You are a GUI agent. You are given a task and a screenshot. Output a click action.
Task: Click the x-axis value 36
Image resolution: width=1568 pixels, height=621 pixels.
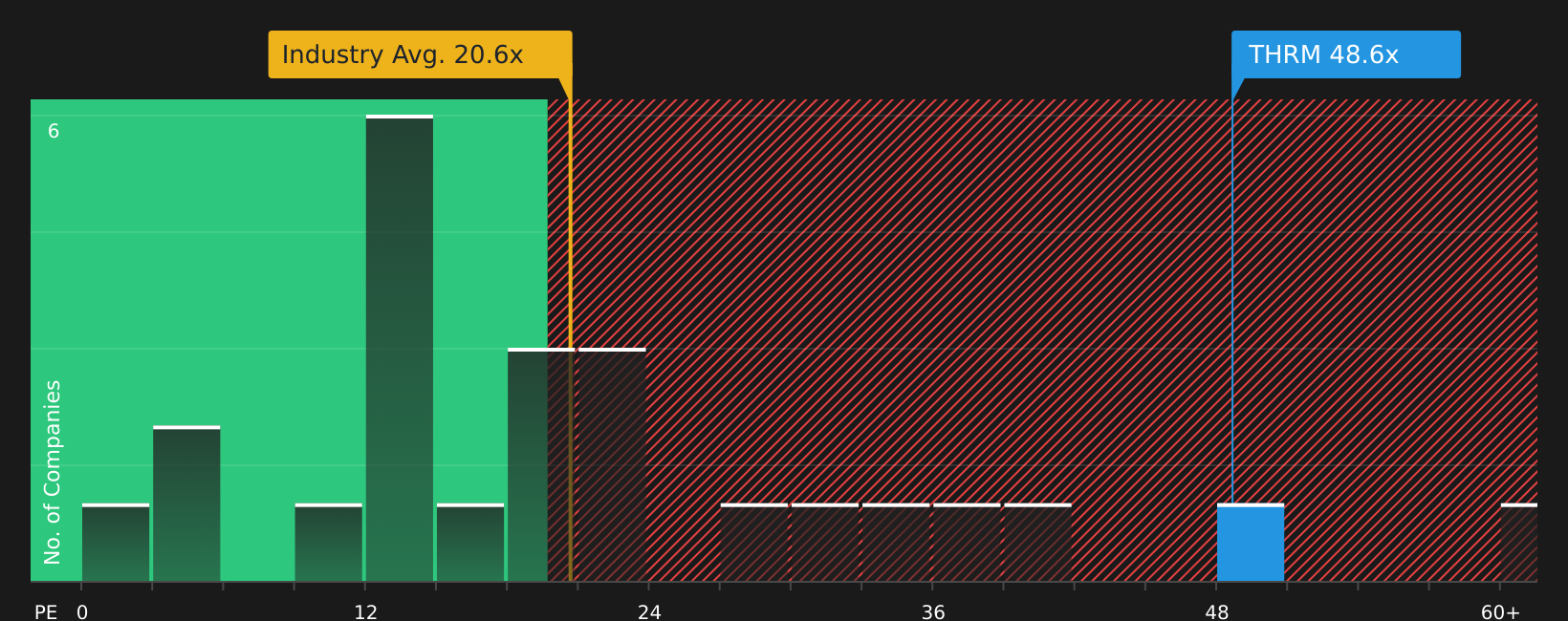pyautogui.click(x=933, y=611)
